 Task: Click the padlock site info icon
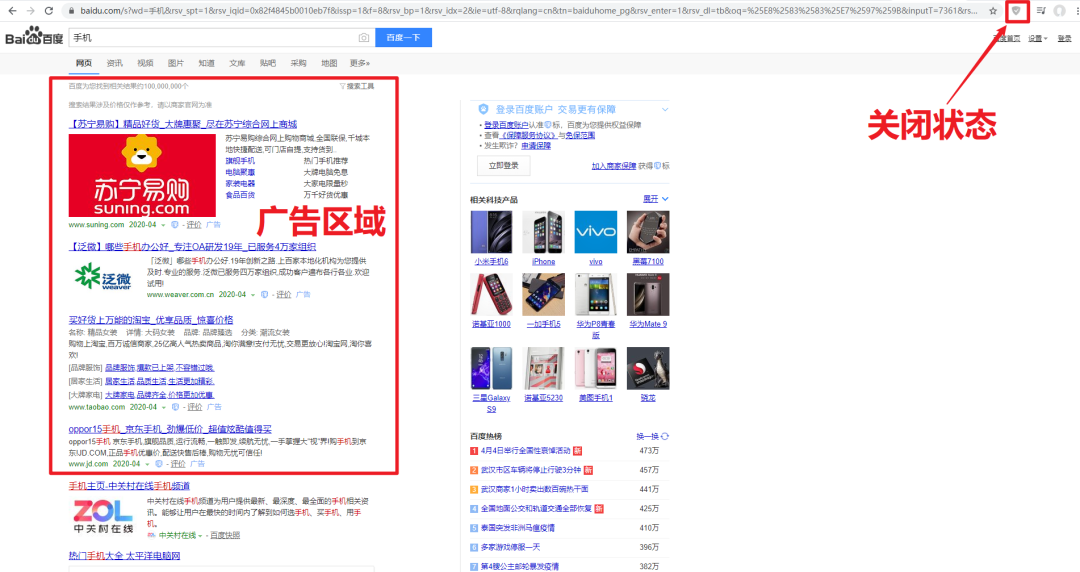71,11
